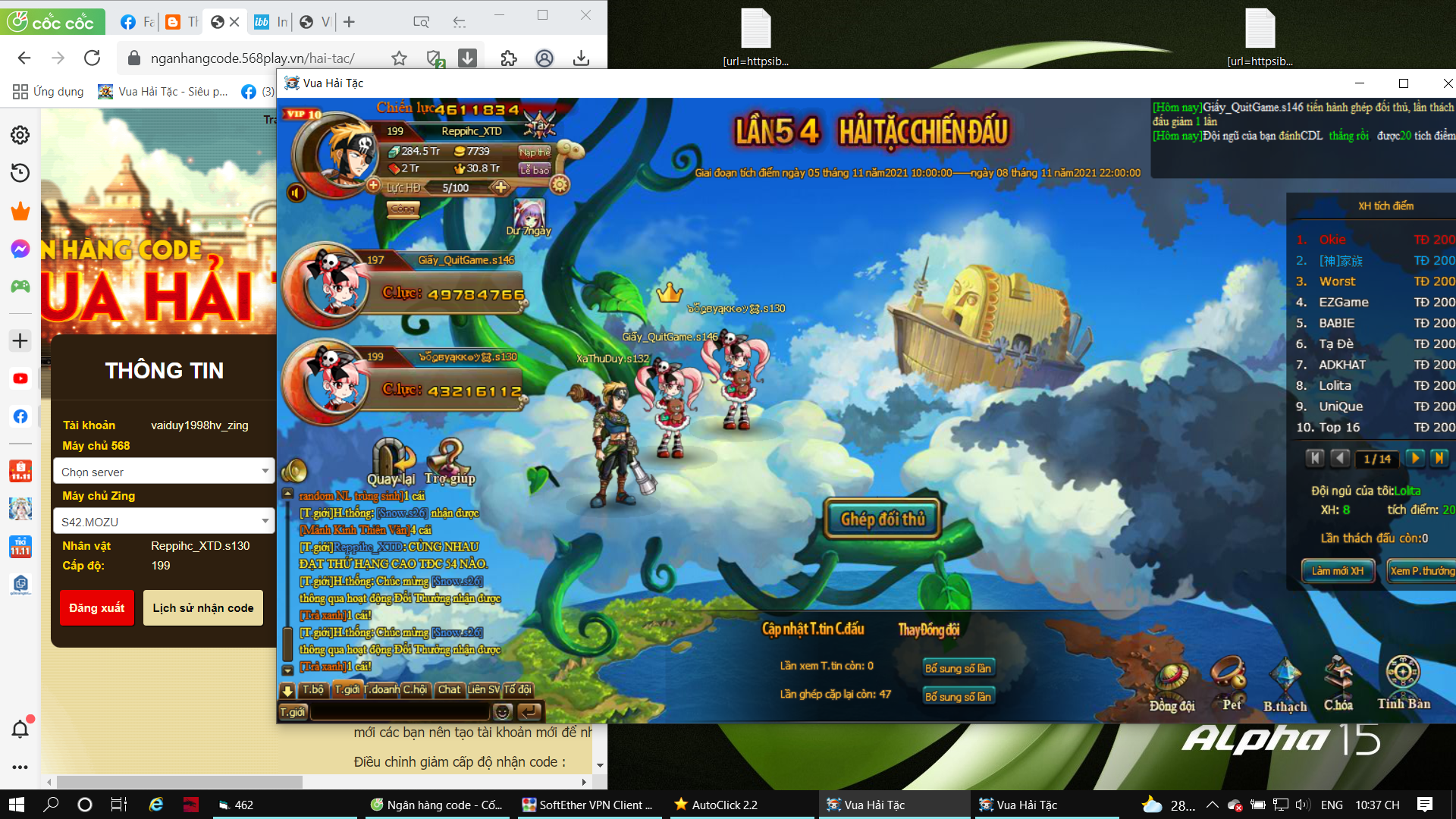
Task: Switch to T.bộ chat tab
Action: pyautogui.click(x=313, y=689)
